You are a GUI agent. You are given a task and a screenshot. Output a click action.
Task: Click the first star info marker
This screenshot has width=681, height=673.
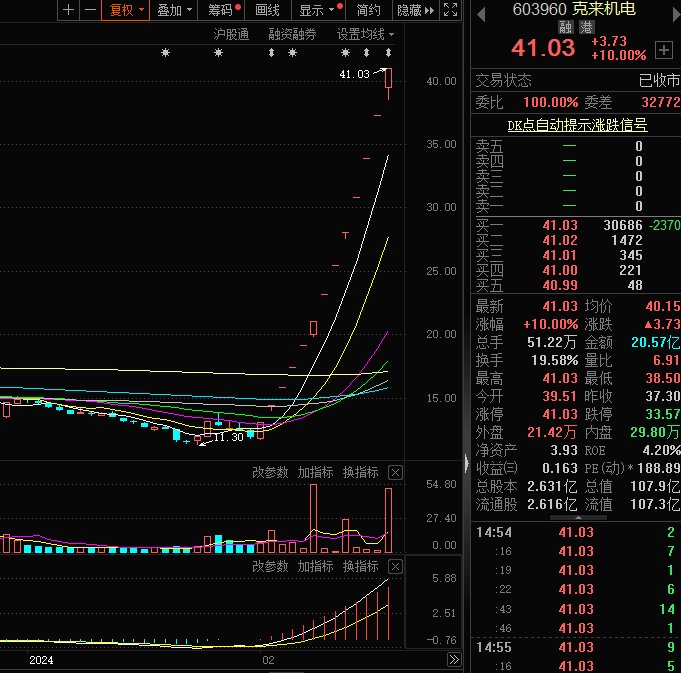pos(165,53)
